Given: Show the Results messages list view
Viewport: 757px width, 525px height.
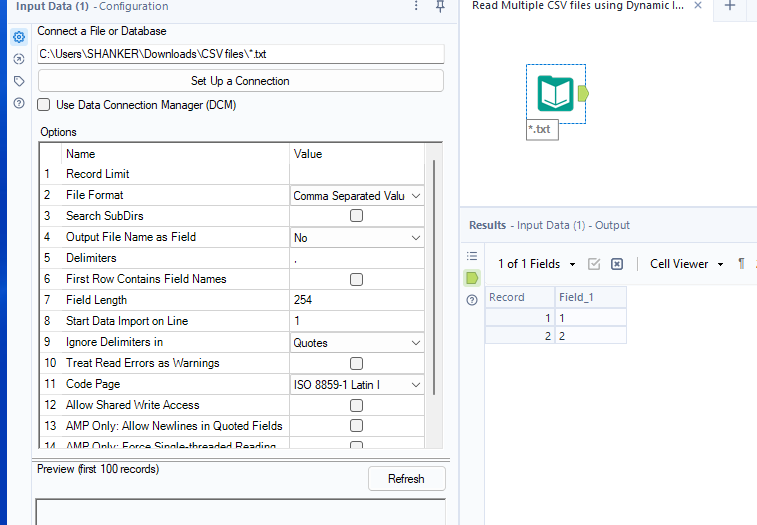Looking at the screenshot, I should [x=472, y=257].
